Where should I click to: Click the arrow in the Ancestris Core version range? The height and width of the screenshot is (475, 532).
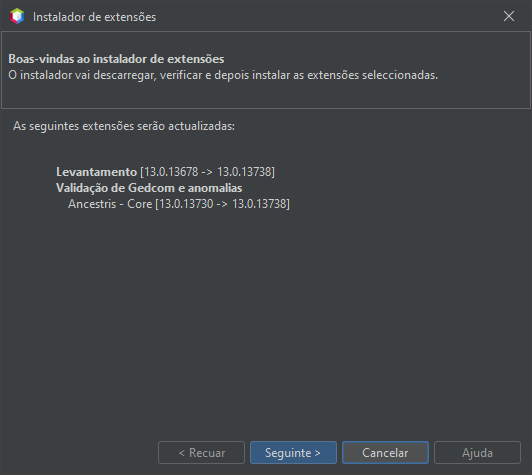click(x=222, y=204)
